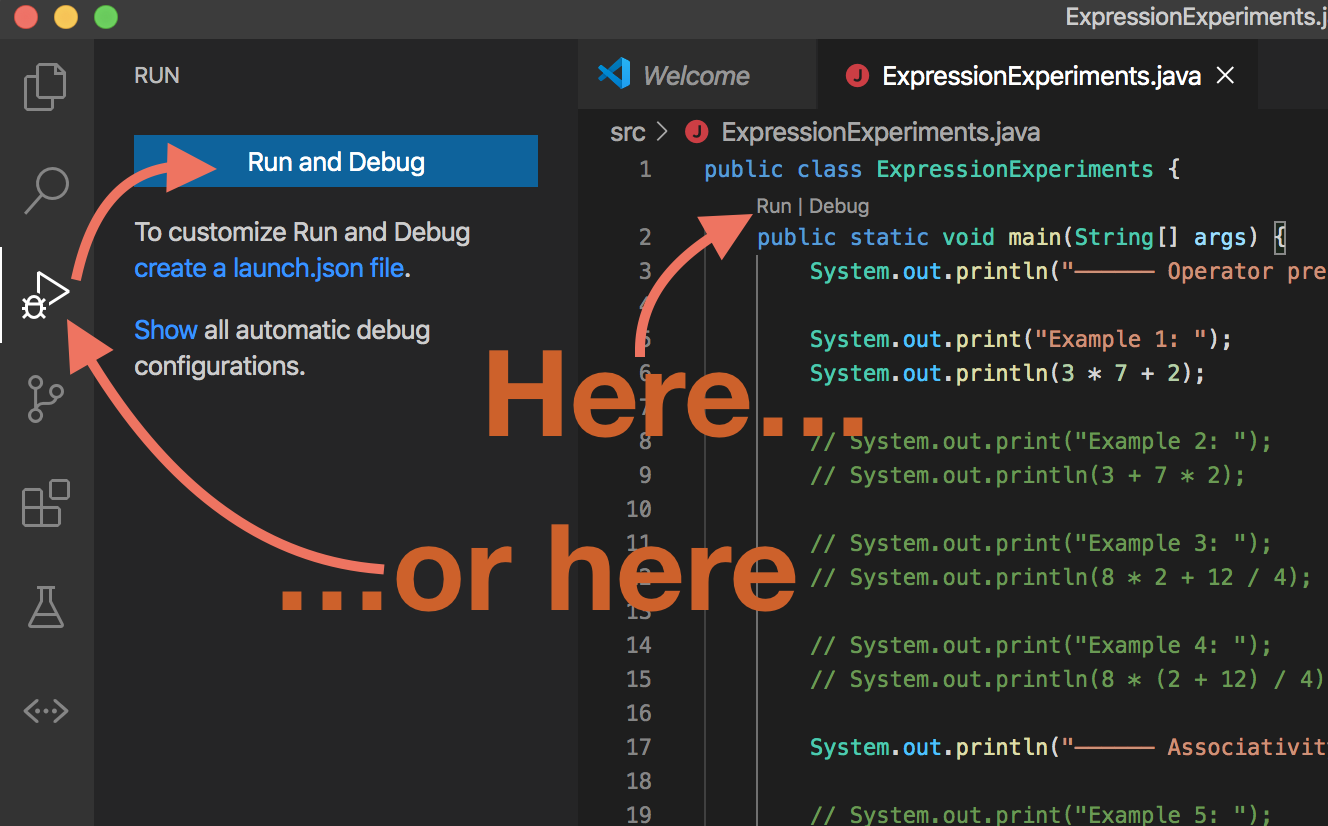
Task: Click the Java icon in the breadcrumb
Action: point(698,131)
